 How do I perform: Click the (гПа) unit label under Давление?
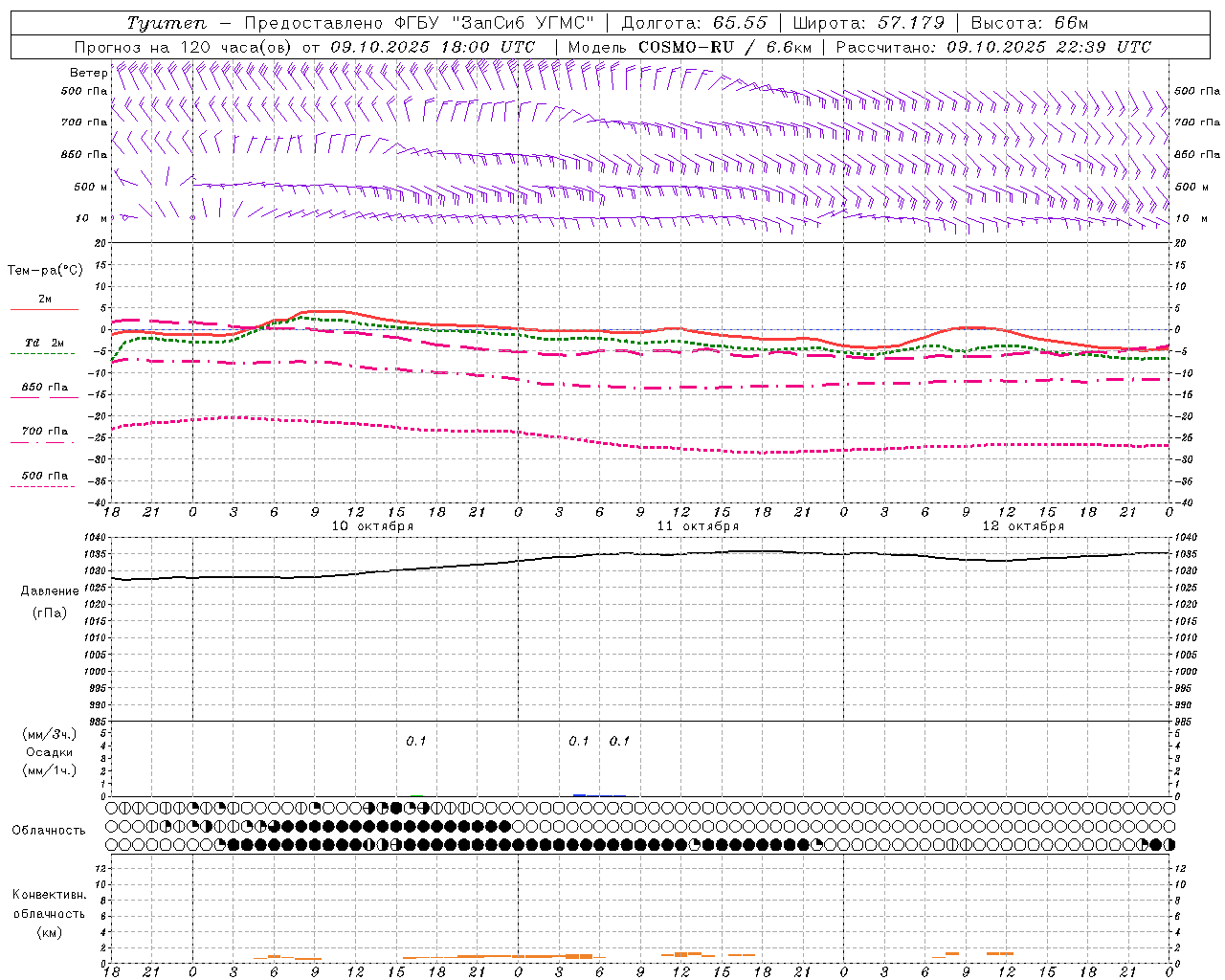pos(50,612)
